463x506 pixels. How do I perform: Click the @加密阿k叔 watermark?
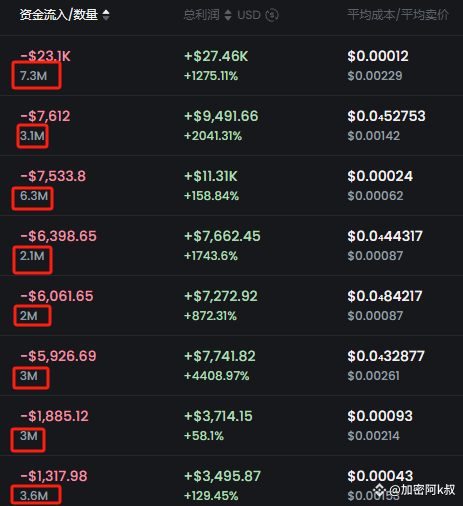click(415, 489)
